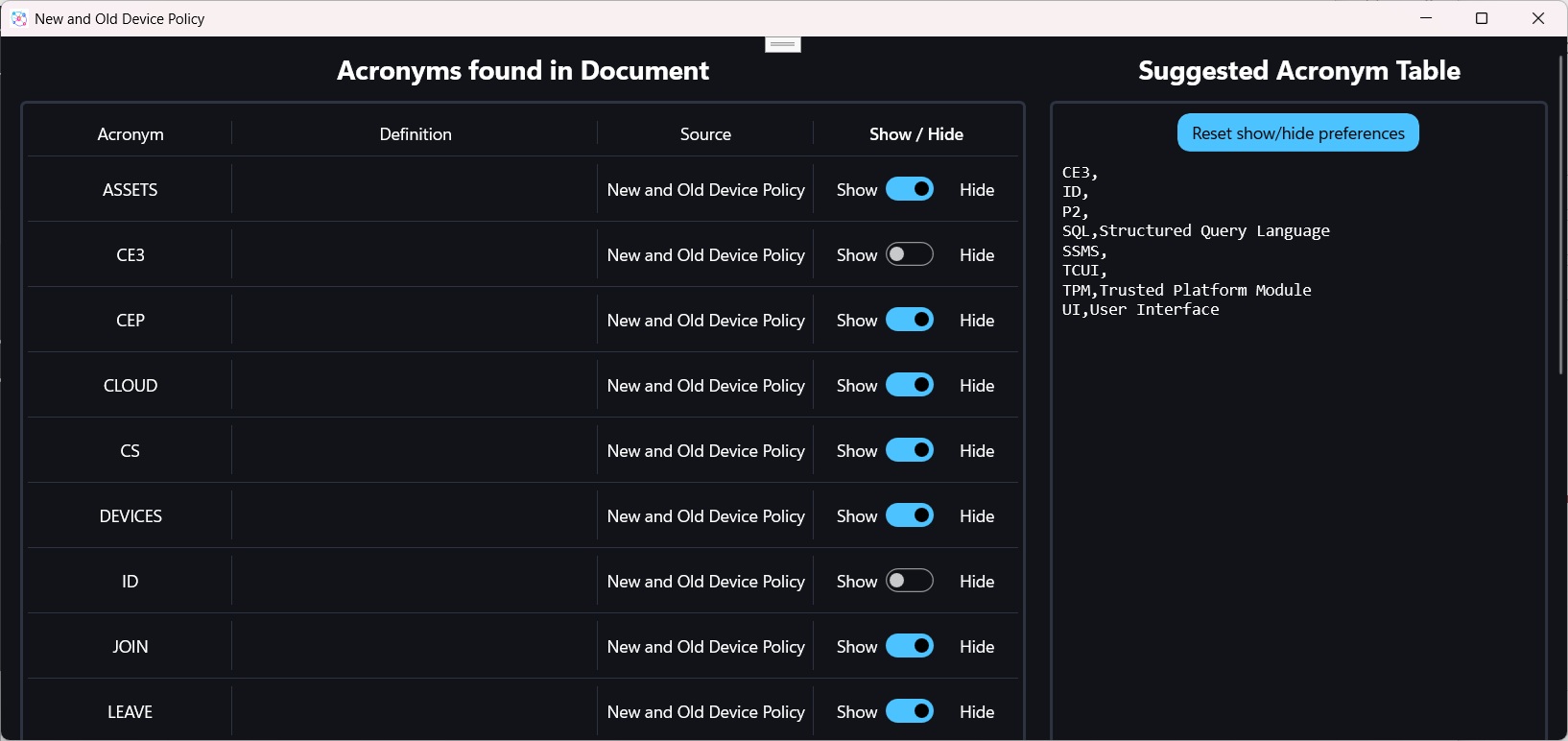Click the Definition field for CLOUD
This screenshot has width=1568, height=741.
415,386
